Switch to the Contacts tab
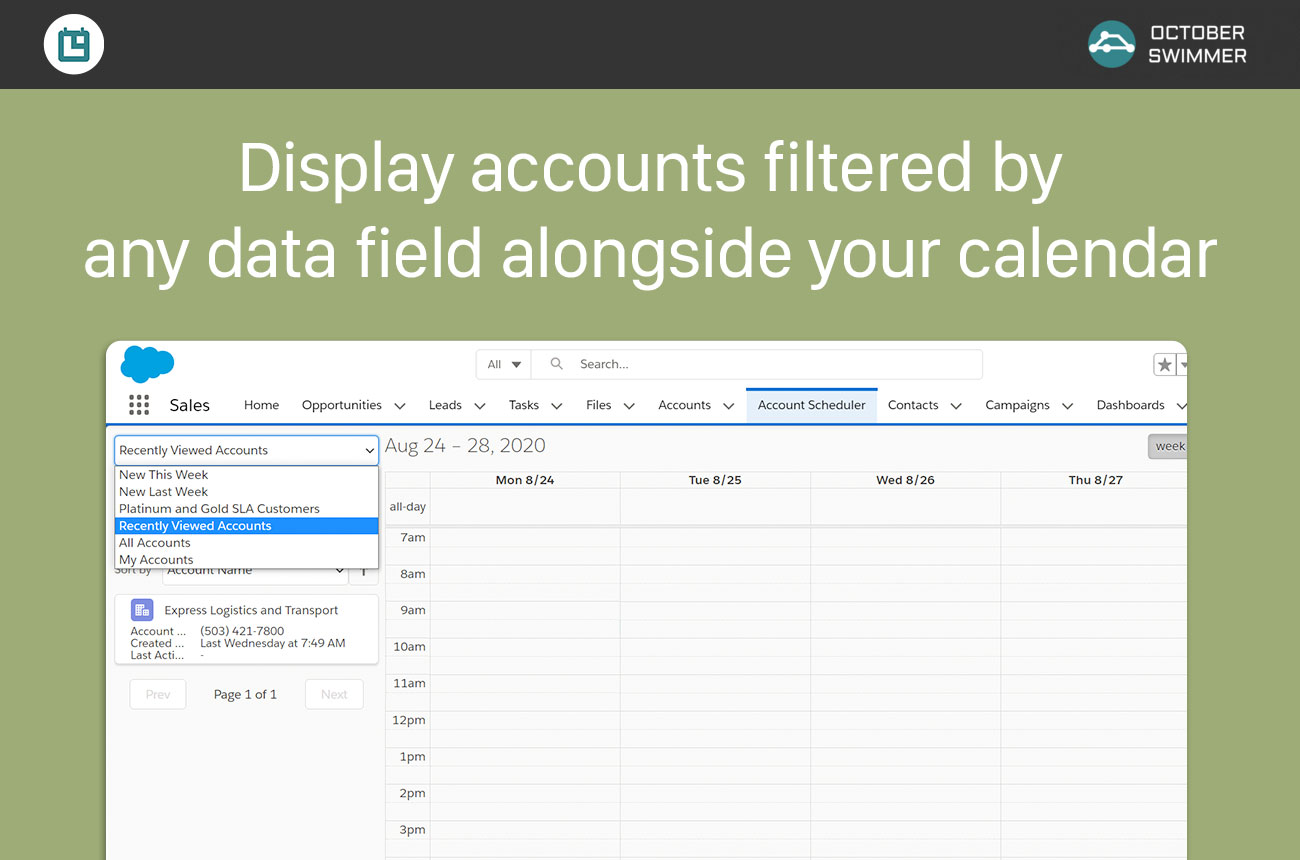The width and height of the screenshot is (1300, 860). click(x=912, y=405)
